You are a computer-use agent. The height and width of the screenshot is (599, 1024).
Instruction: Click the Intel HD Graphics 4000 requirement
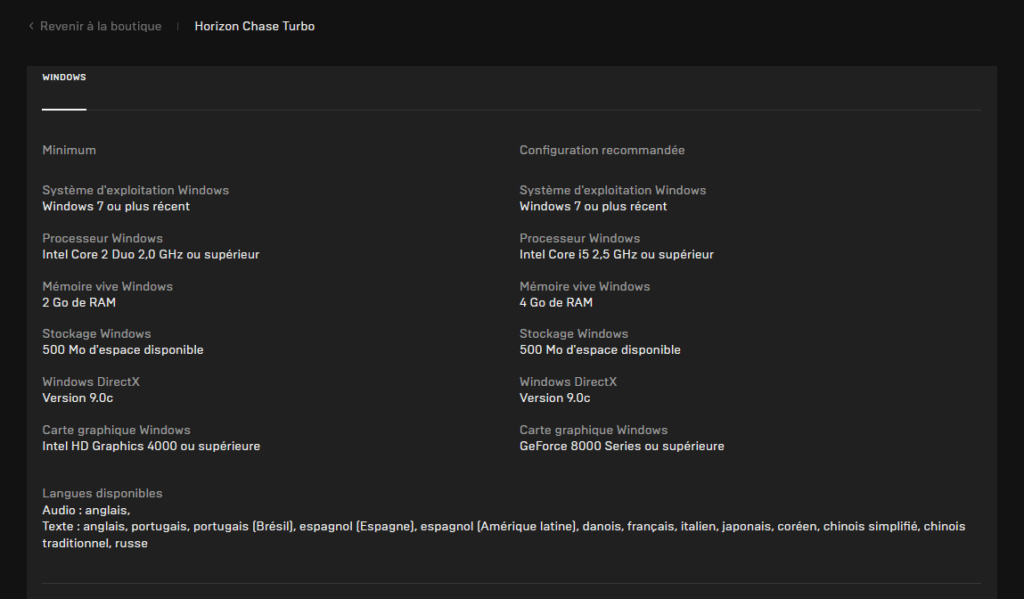[x=152, y=446]
